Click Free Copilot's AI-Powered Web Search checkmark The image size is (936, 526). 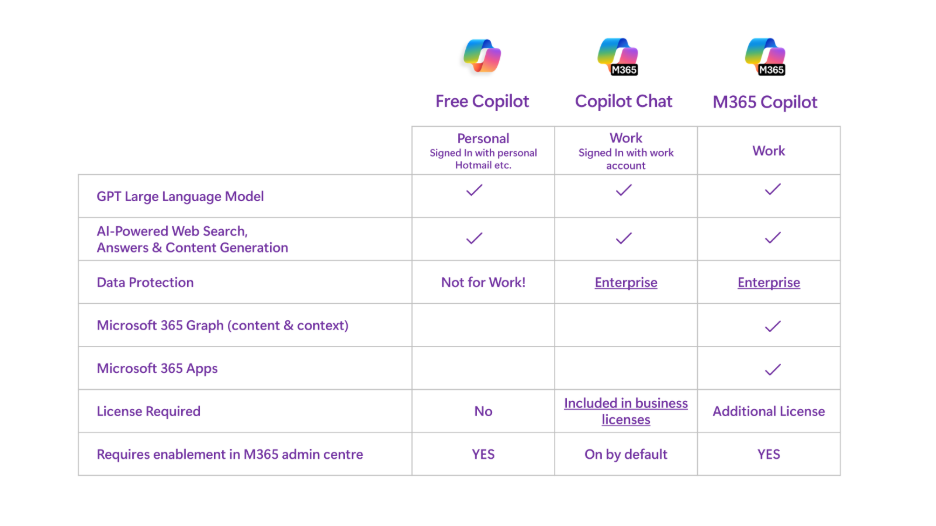(475, 238)
